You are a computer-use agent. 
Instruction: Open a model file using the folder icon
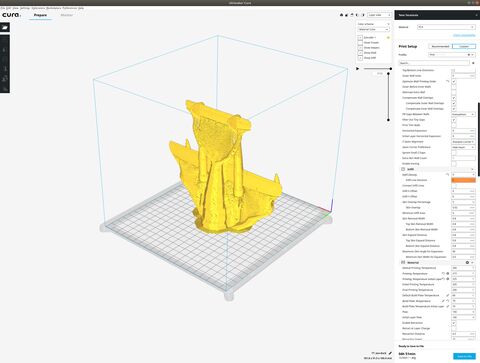coord(5,27)
